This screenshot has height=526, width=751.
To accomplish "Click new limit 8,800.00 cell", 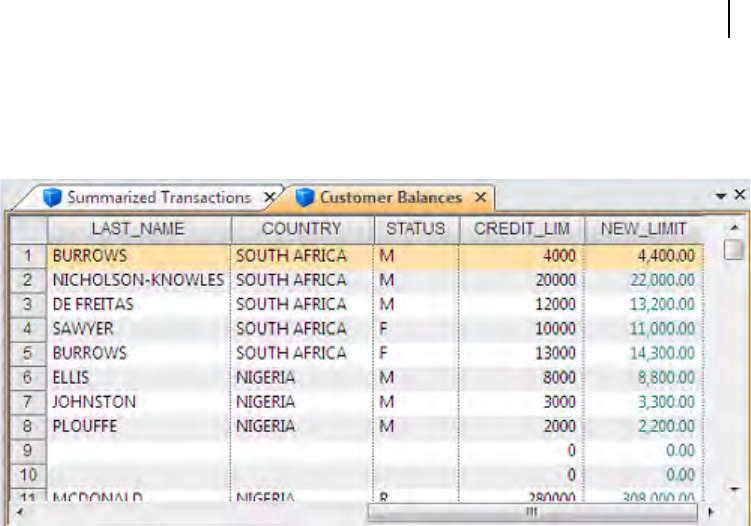I will tap(644, 377).
